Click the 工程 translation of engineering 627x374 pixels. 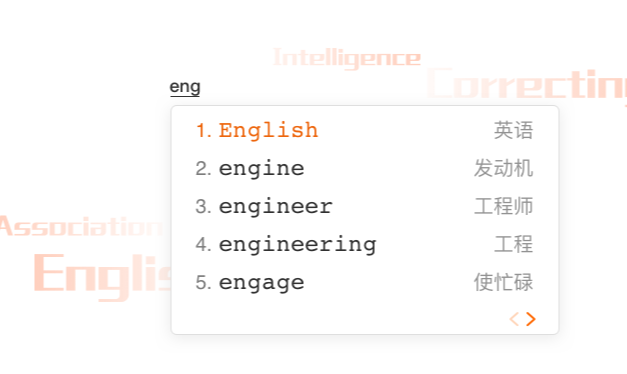[x=513, y=244]
